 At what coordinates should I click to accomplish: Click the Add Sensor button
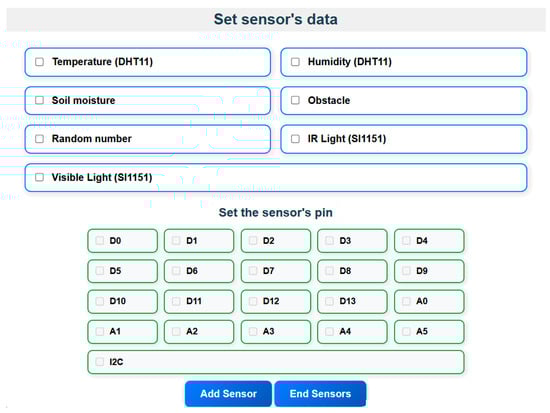click(228, 394)
